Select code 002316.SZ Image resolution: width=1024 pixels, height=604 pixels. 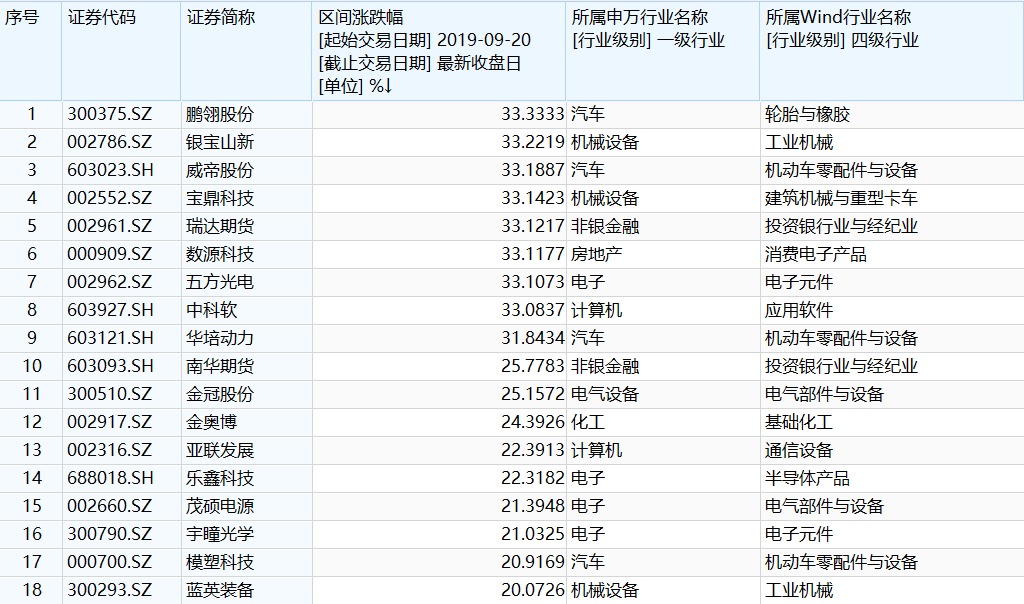[x=109, y=451]
